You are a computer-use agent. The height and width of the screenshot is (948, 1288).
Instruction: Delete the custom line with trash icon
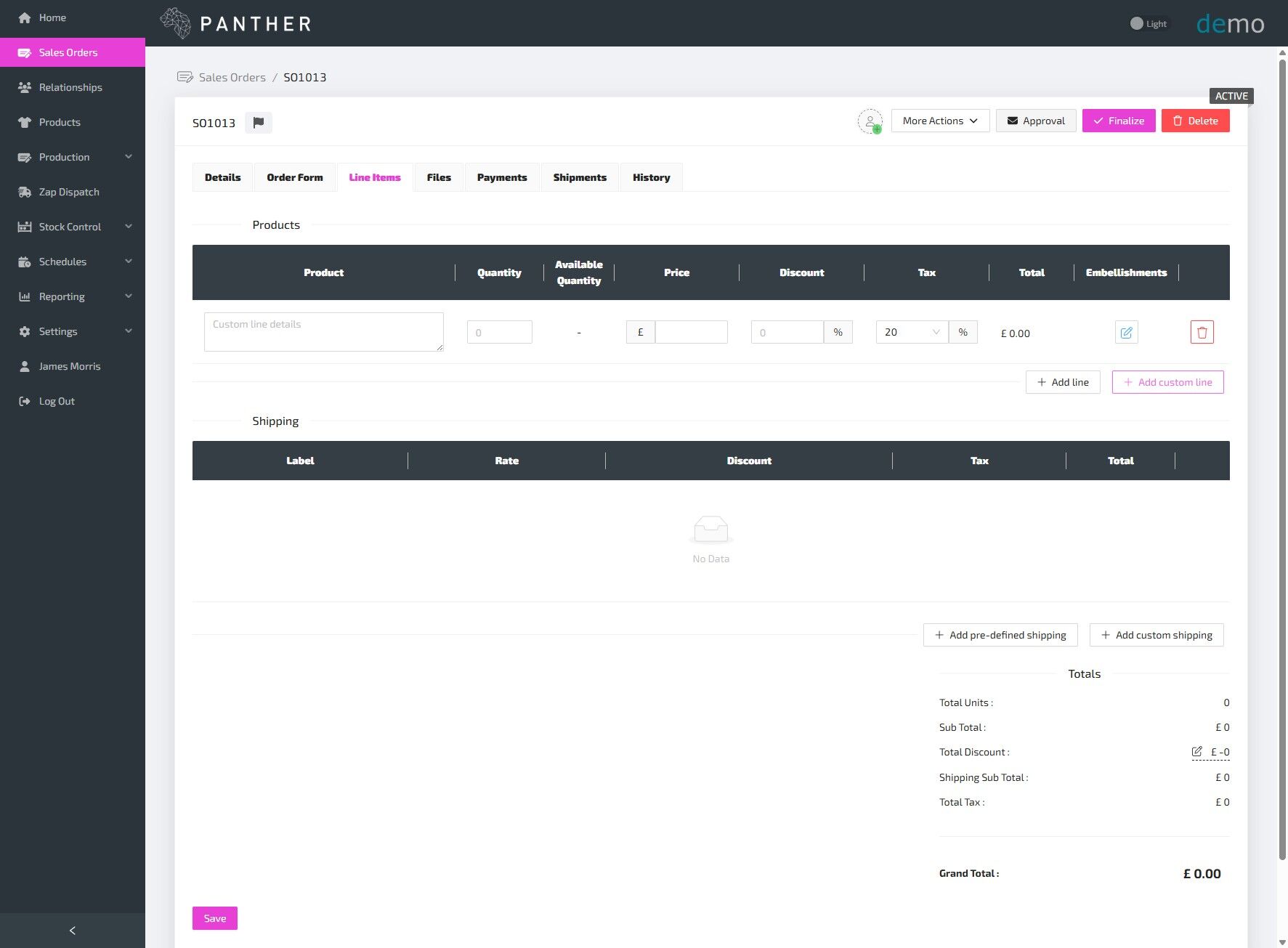(x=1202, y=332)
